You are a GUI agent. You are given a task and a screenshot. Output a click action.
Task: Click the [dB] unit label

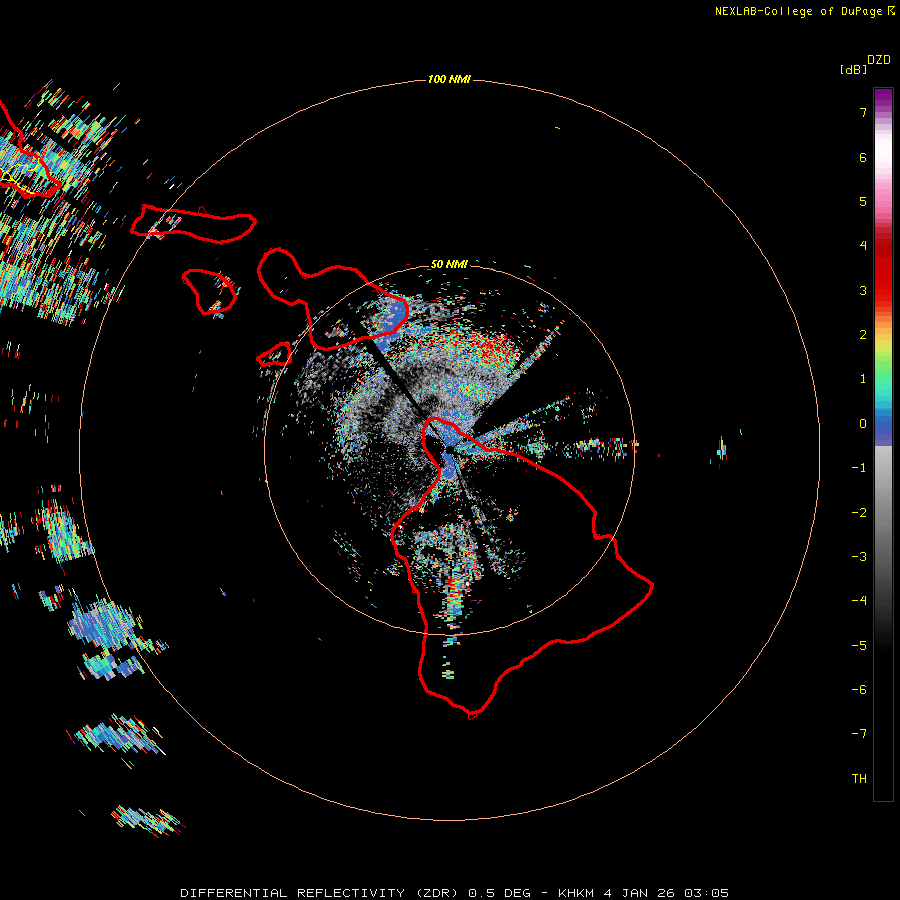tap(854, 70)
